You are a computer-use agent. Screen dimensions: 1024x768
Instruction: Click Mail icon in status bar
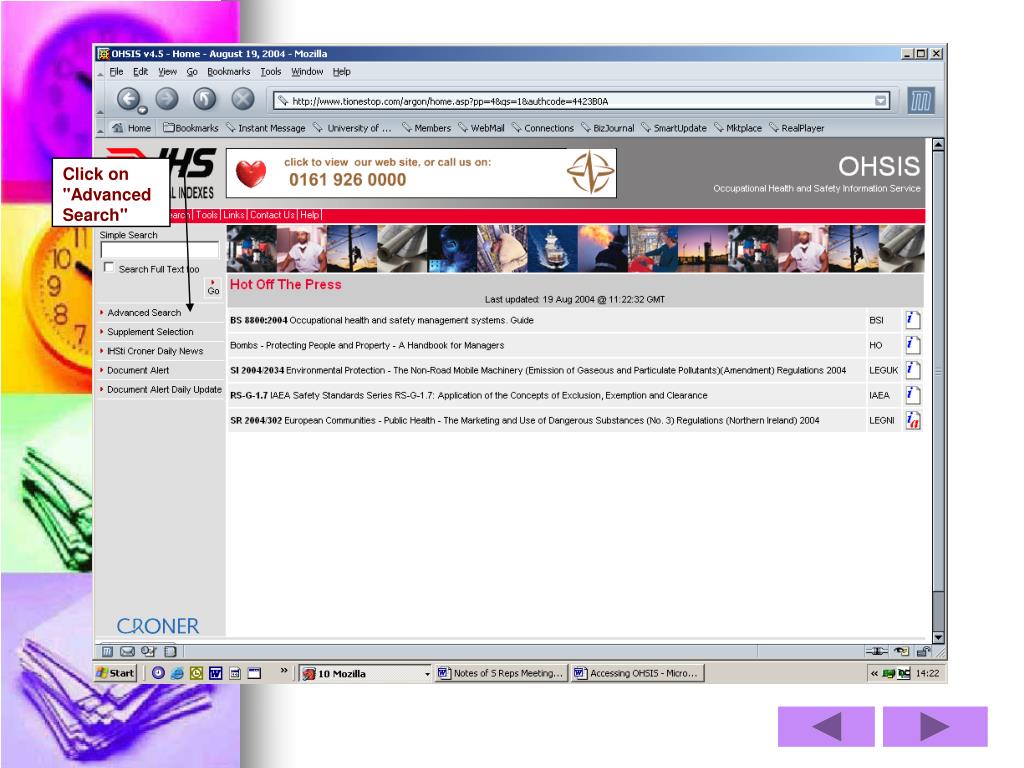pyautogui.click(x=128, y=651)
